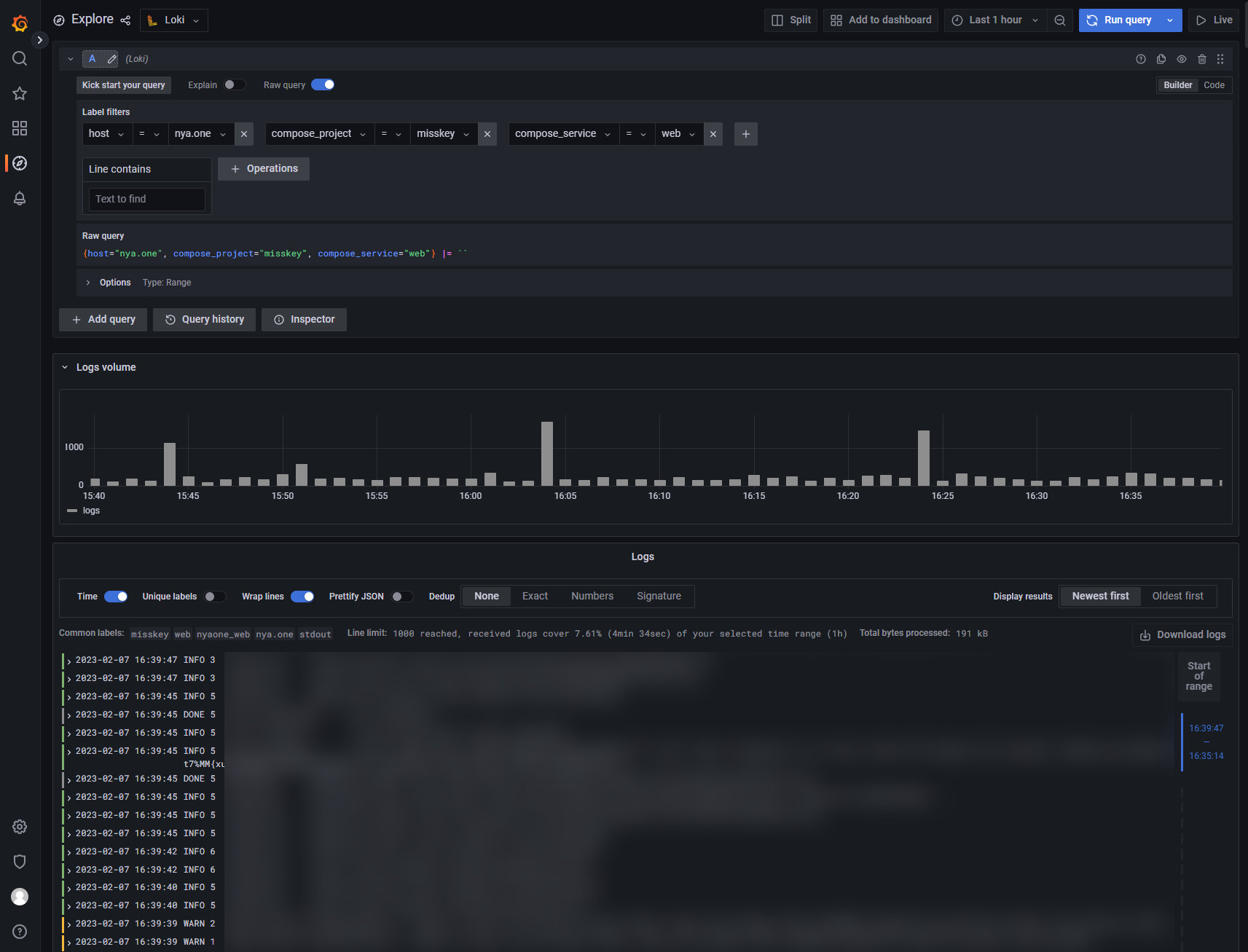Click the zoom out time range icon
Screen dimensions: 1248x952
tap(1060, 20)
